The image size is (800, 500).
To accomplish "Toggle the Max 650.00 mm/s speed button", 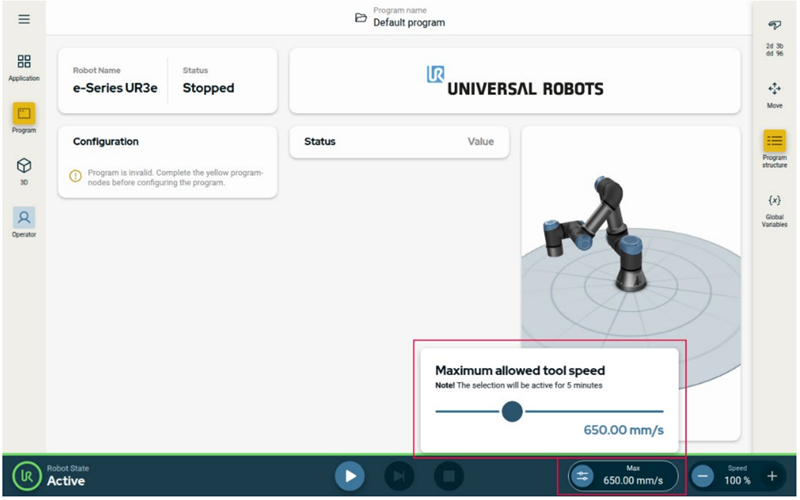I will (x=623, y=476).
